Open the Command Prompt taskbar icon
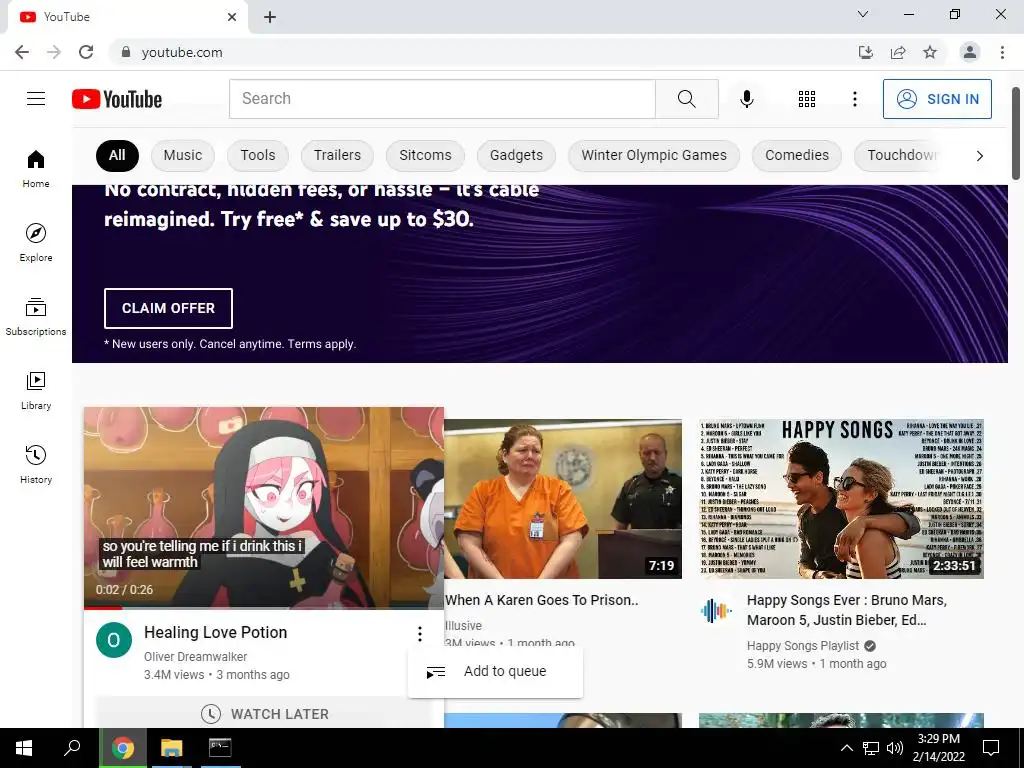The width and height of the screenshot is (1024, 768). (x=220, y=748)
